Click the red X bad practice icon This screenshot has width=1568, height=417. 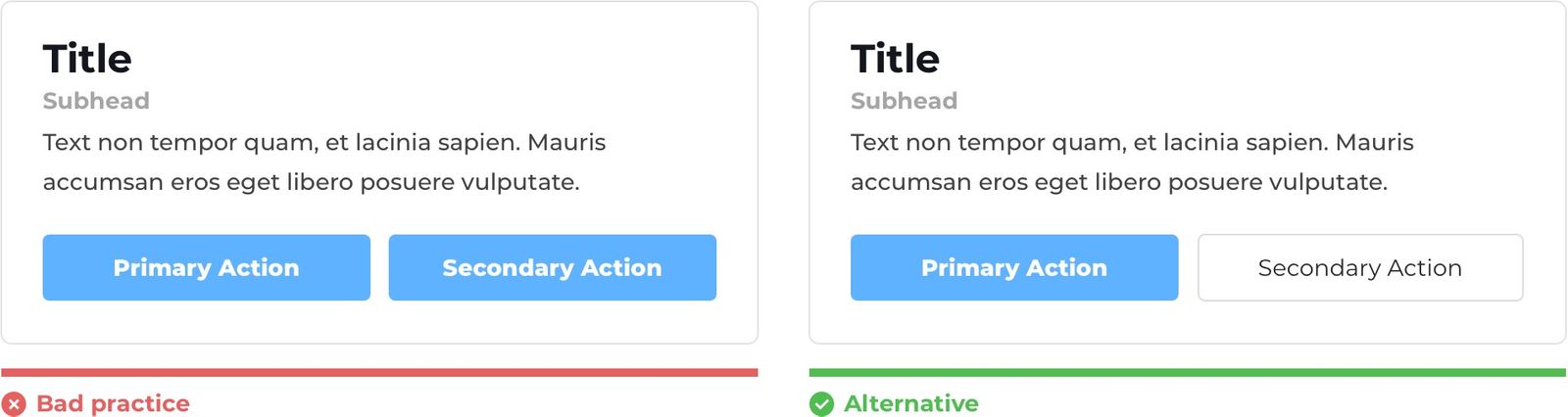click(x=14, y=404)
